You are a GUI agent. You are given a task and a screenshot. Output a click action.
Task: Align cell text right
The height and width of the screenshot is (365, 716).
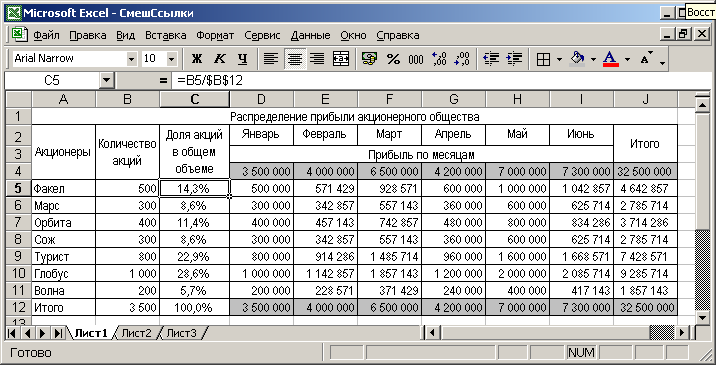[x=318, y=59]
